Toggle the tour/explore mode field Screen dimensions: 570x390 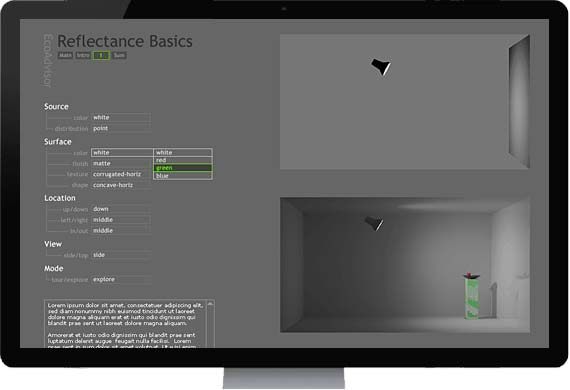pos(121,279)
